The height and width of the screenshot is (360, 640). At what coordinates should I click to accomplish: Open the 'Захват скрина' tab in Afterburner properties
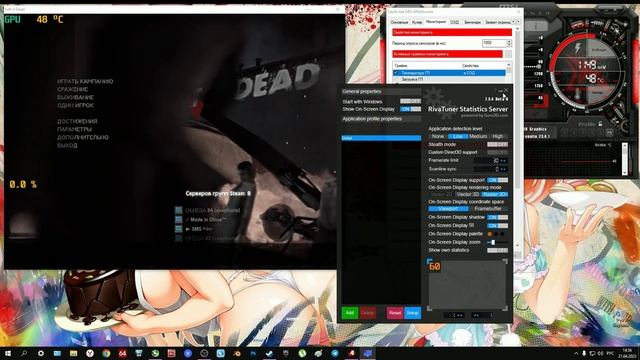click(x=497, y=22)
